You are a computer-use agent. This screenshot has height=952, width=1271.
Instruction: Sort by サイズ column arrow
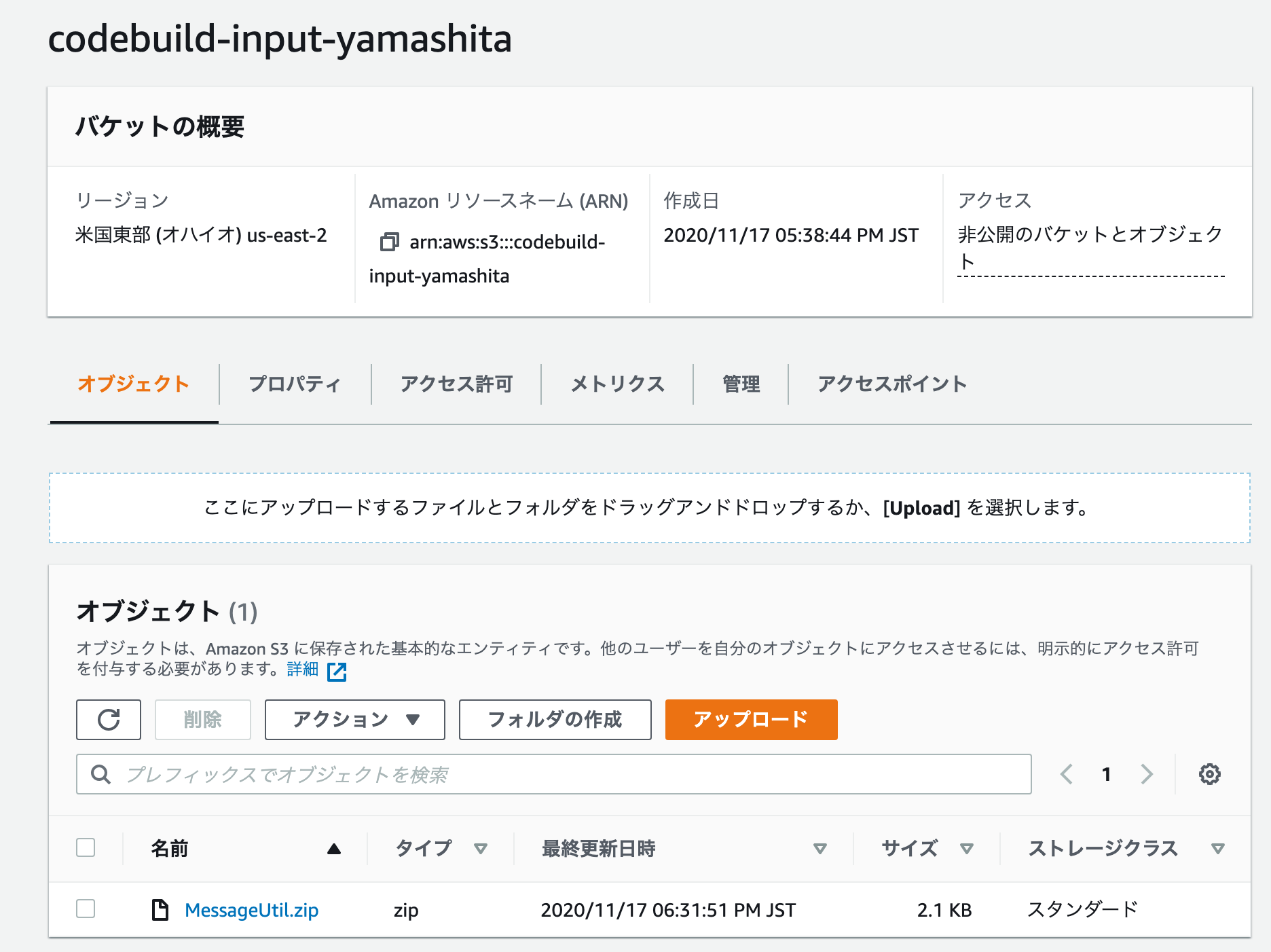point(967,849)
